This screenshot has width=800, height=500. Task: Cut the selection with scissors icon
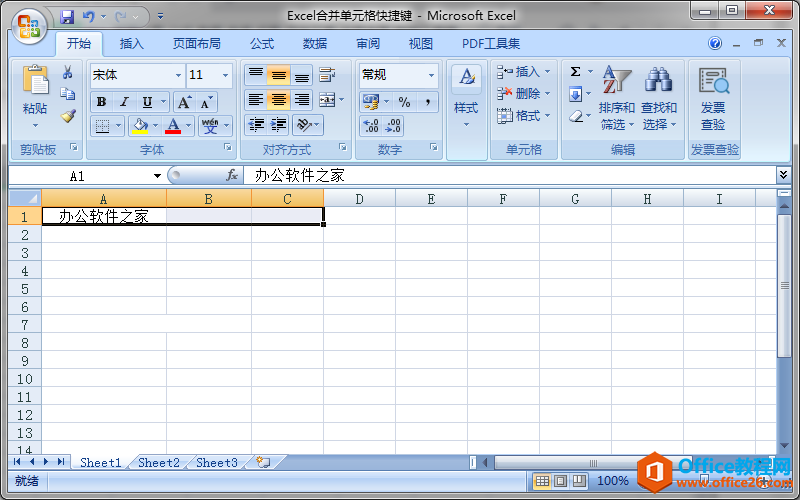(67, 72)
